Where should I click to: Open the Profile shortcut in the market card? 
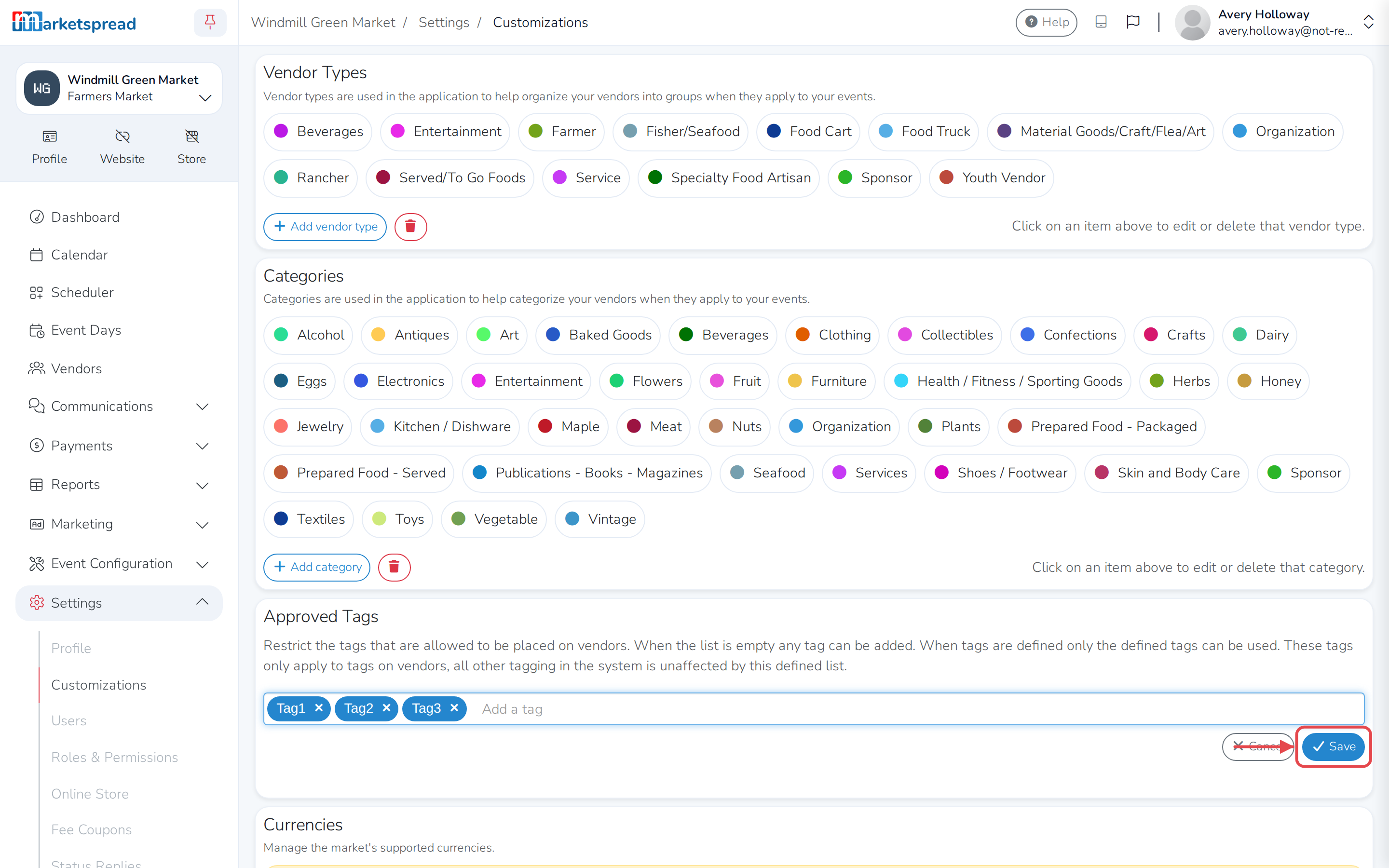click(49, 147)
